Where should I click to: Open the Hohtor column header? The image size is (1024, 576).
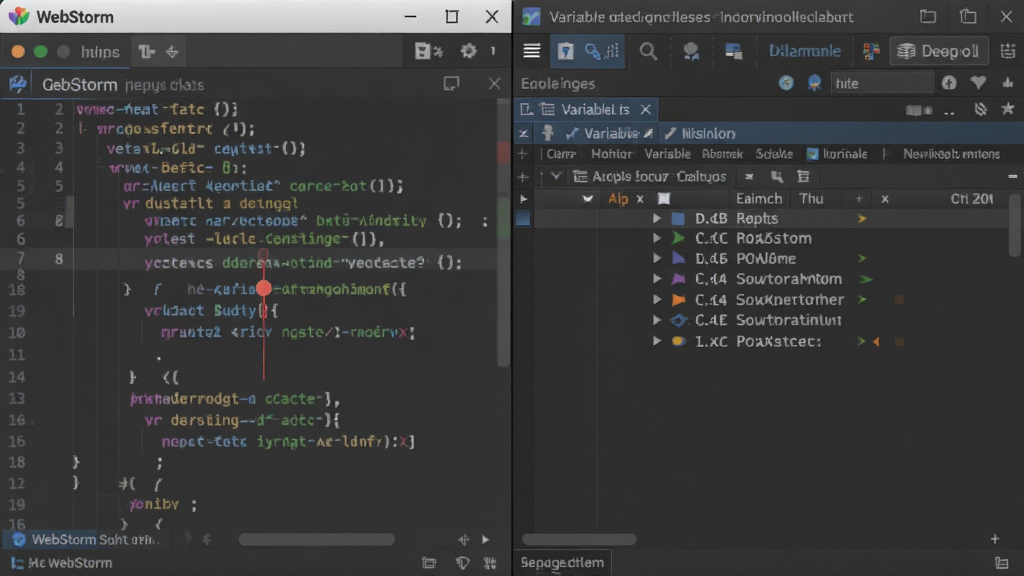611,154
